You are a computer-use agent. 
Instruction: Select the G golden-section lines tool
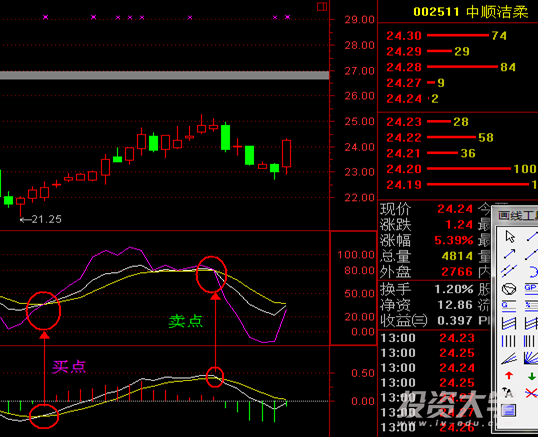click(509, 306)
